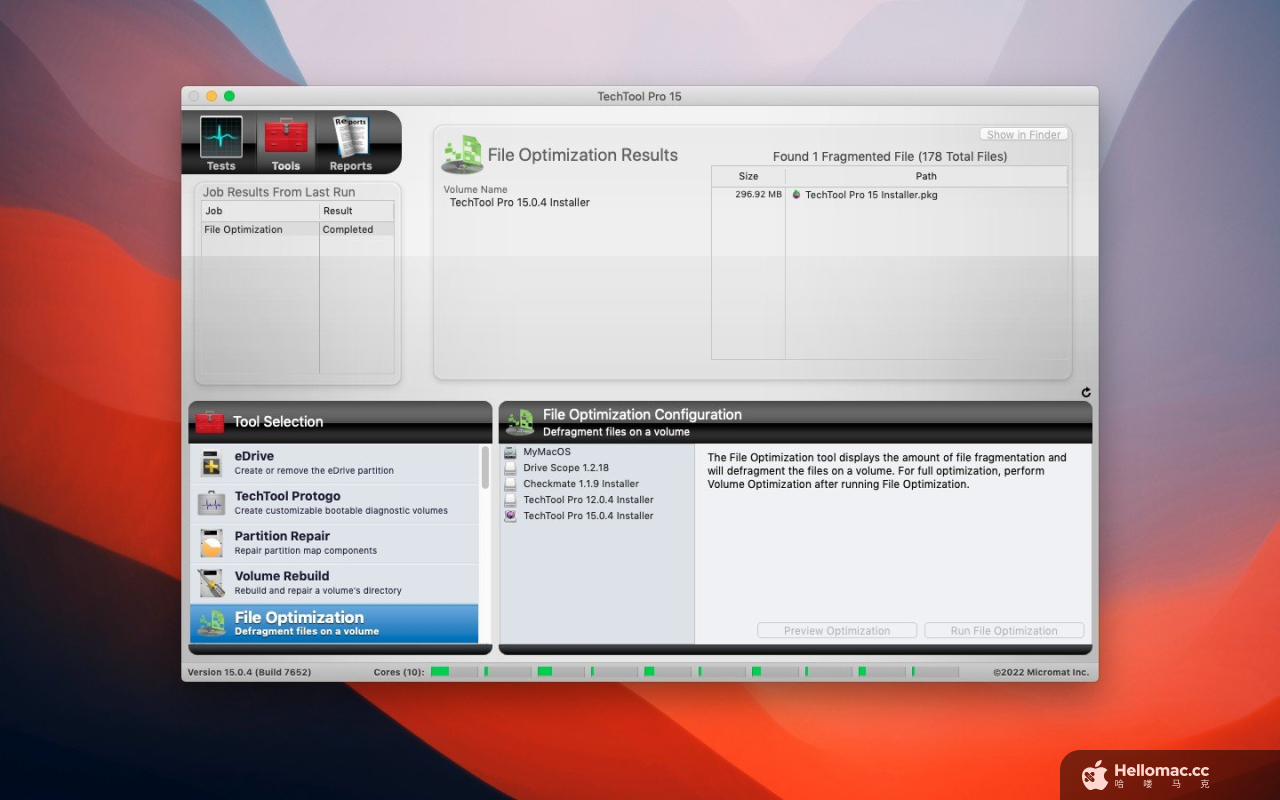1280x800 pixels.
Task: Select Checkmate 1.1.9 Installer volume icon
Action: tap(511, 484)
